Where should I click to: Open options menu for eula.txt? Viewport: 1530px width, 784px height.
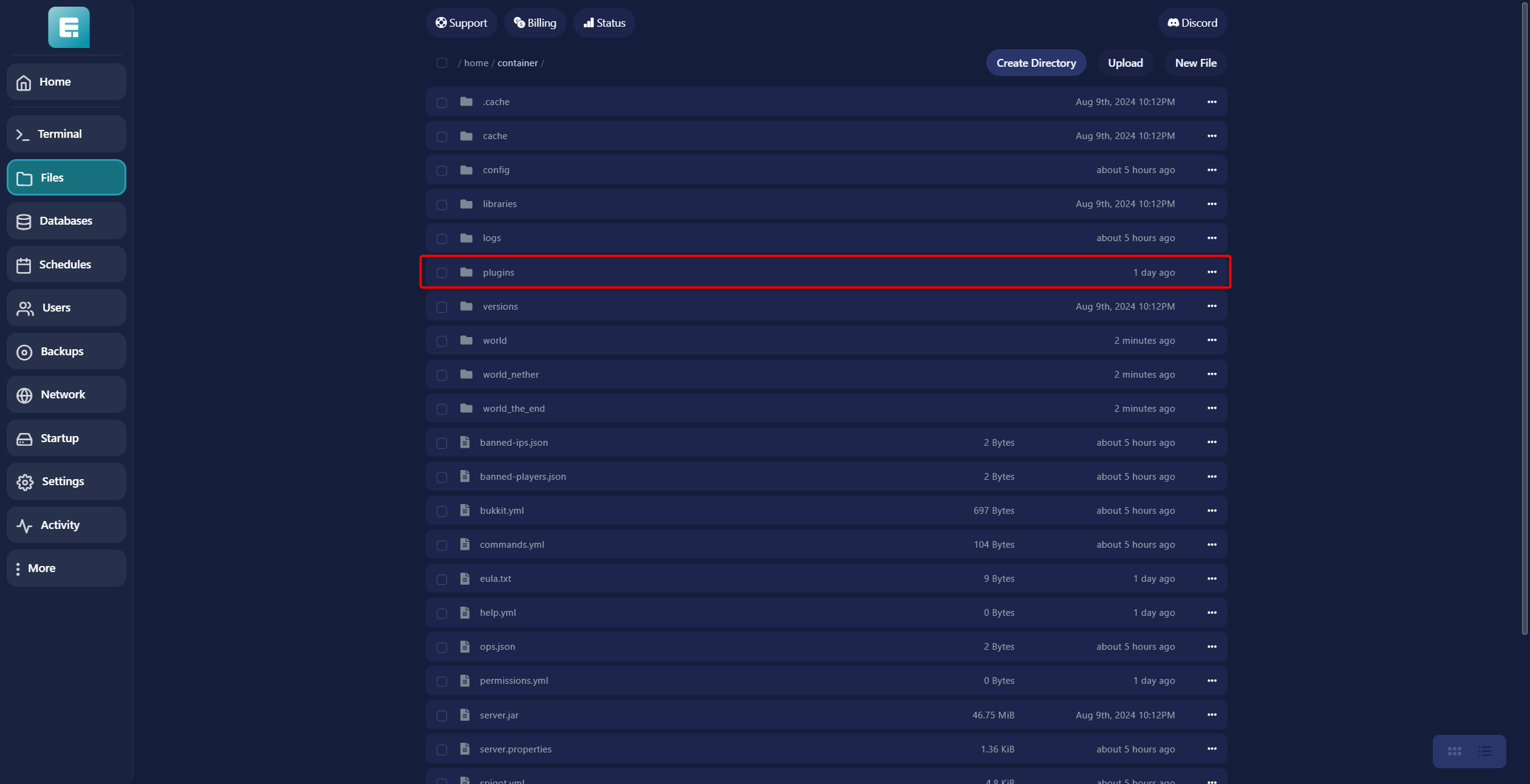coord(1211,579)
